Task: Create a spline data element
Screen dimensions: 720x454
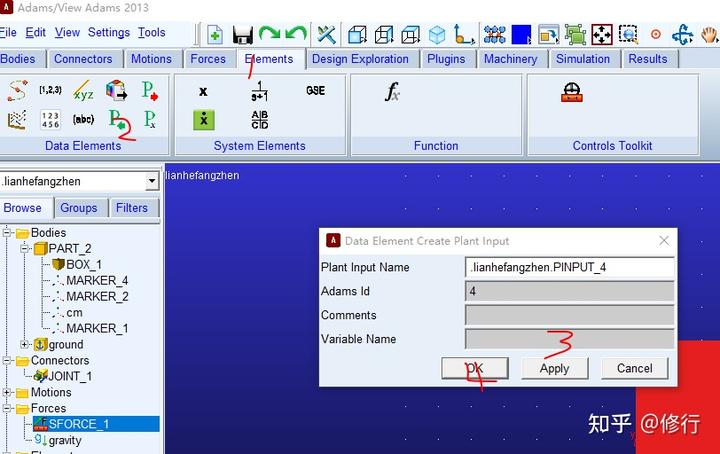Action: click(x=17, y=90)
